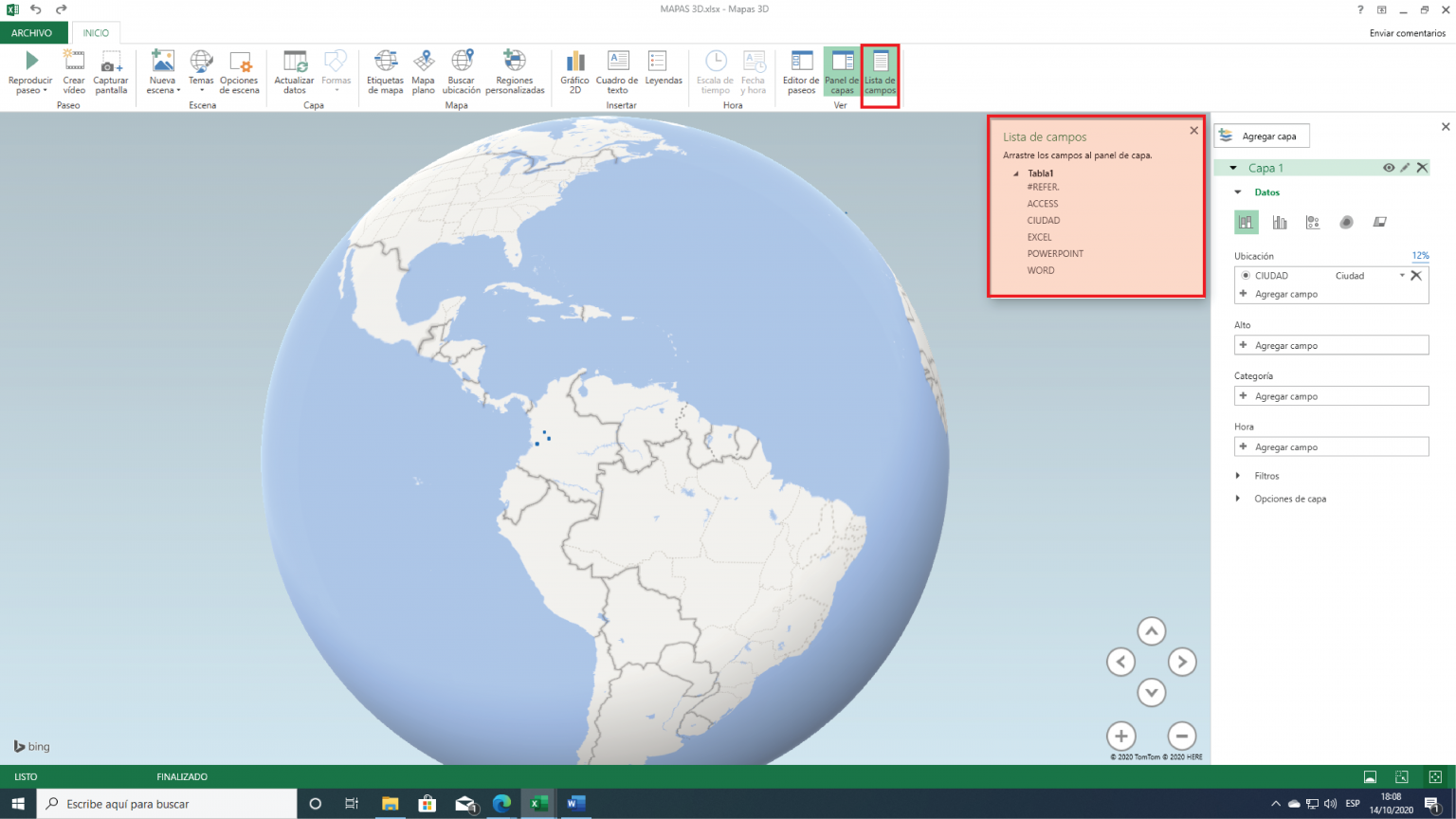Viewport: 1456px width, 819px height.
Task: Select the INICIO ribbon tab
Action: click(x=95, y=32)
